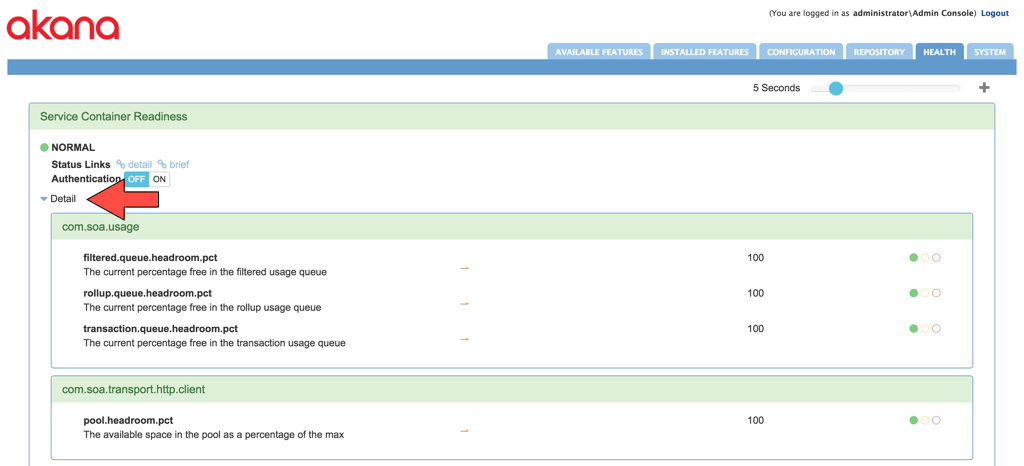The width and height of the screenshot is (1024, 466).
Task: Click the red status circle for rollup.queue.headroom.pct
Action: click(936, 294)
